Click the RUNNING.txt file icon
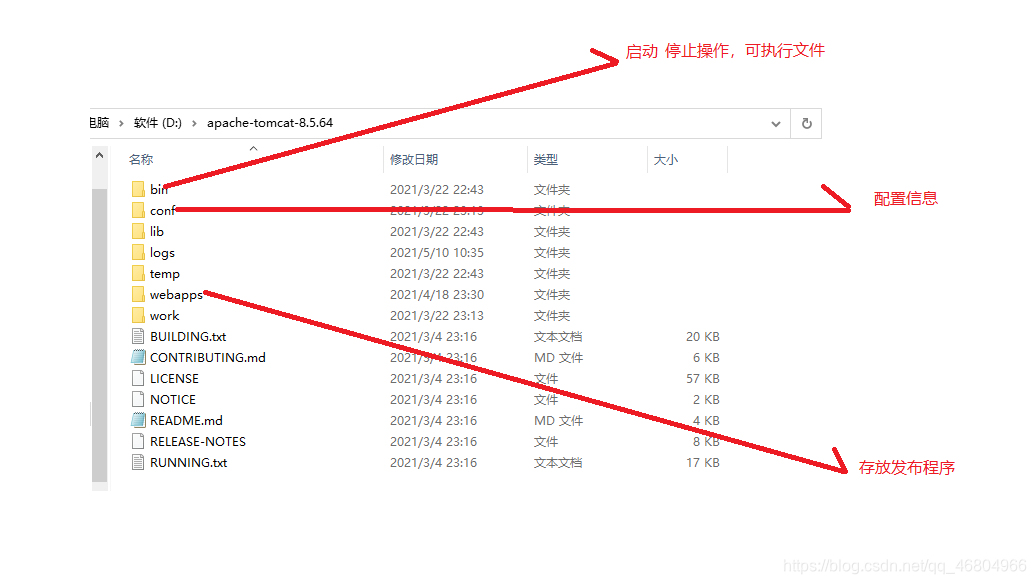 click(138, 462)
